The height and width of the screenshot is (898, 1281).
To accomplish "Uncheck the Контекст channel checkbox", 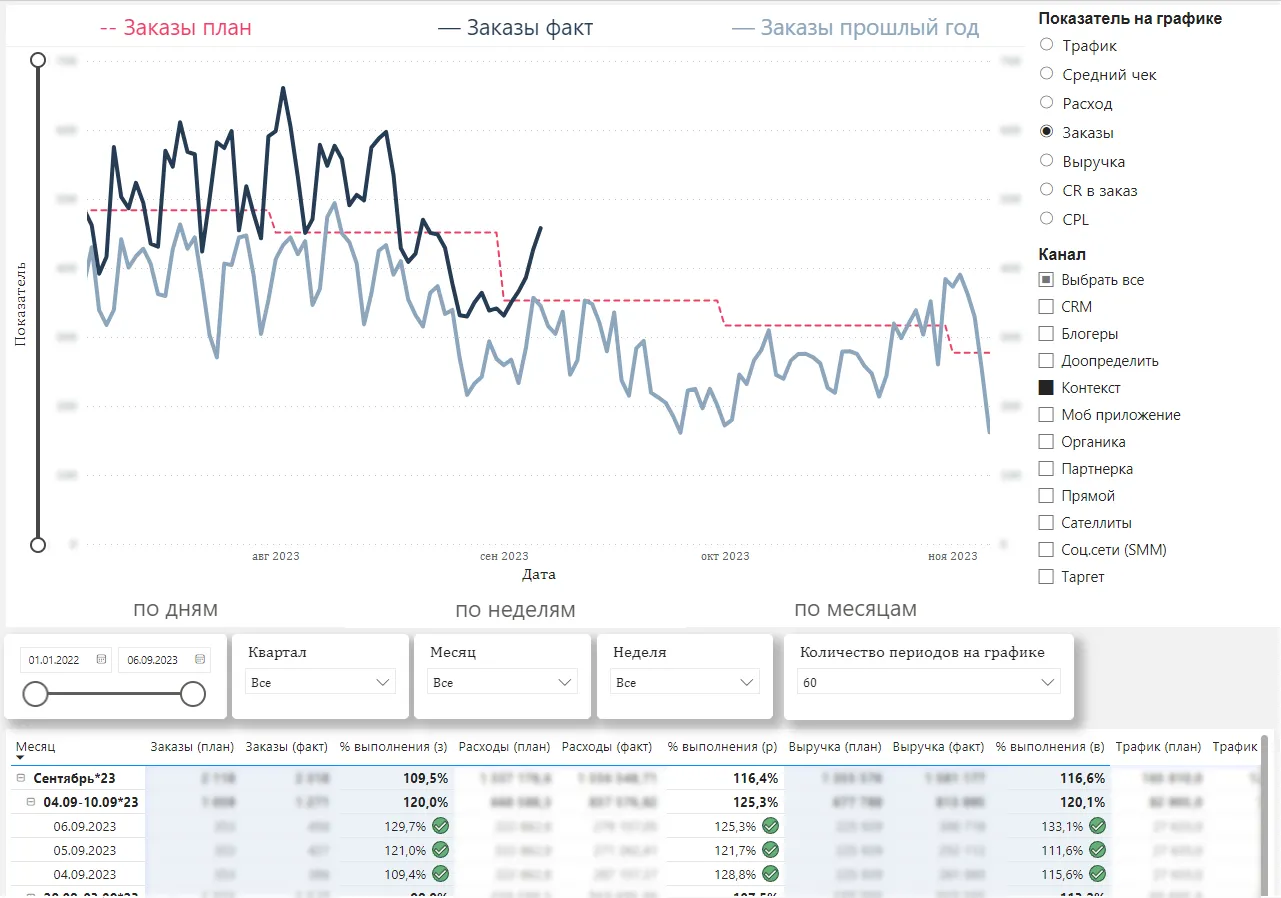I will [x=1047, y=388].
